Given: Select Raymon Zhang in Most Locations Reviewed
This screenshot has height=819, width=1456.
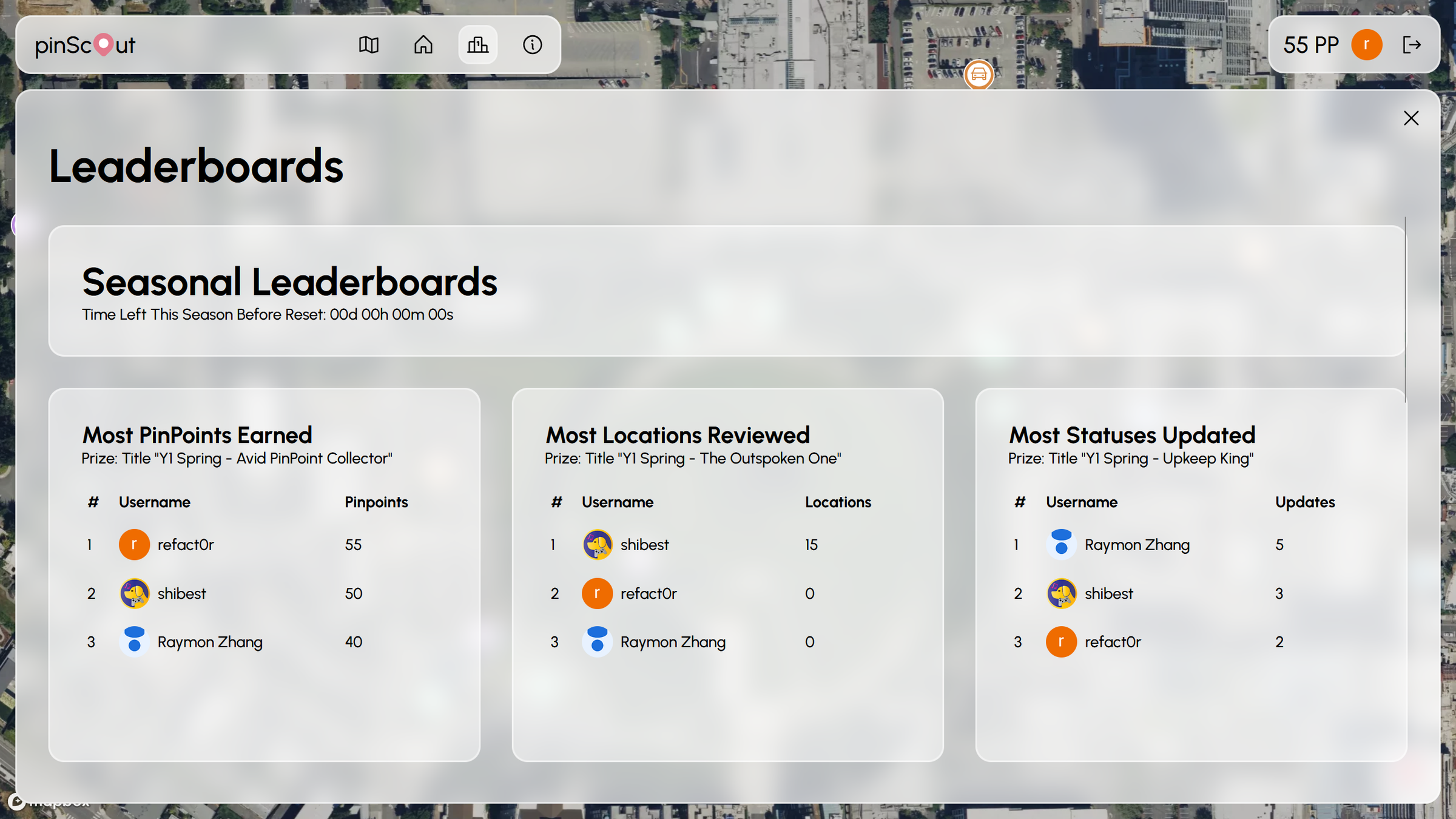Looking at the screenshot, I should tap(672, 641).
